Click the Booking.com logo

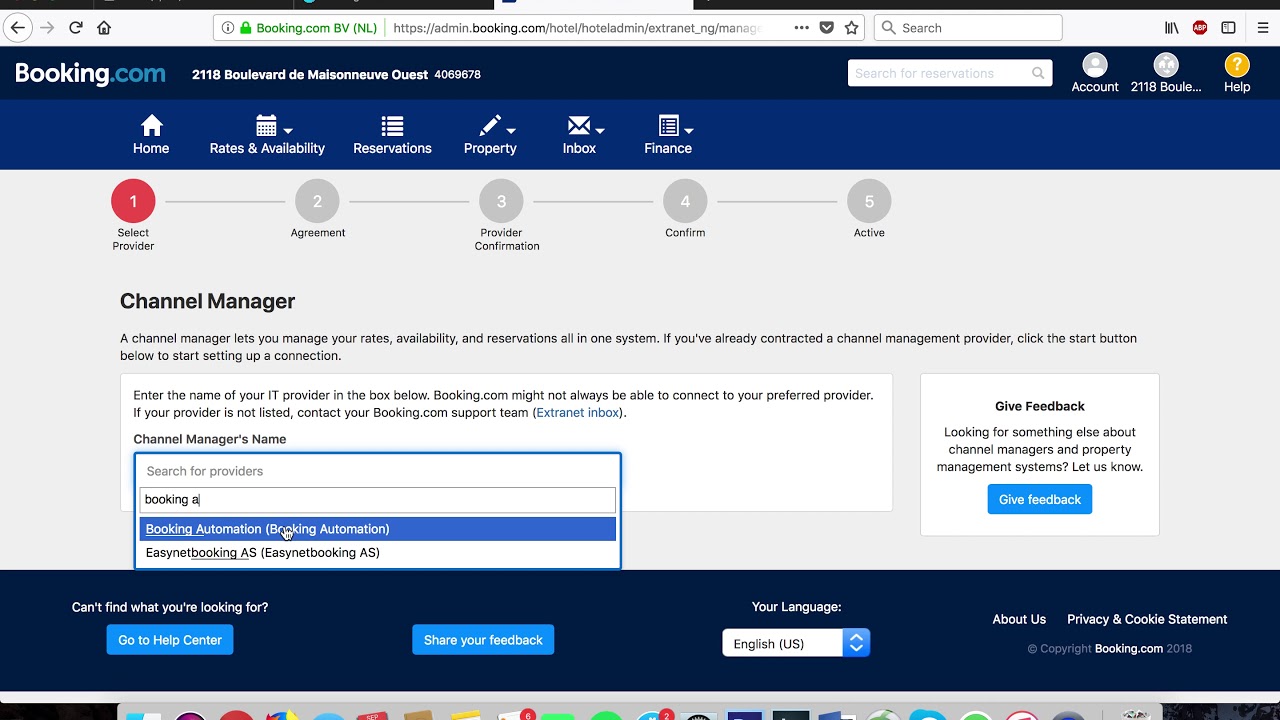[x=90, y=74]
